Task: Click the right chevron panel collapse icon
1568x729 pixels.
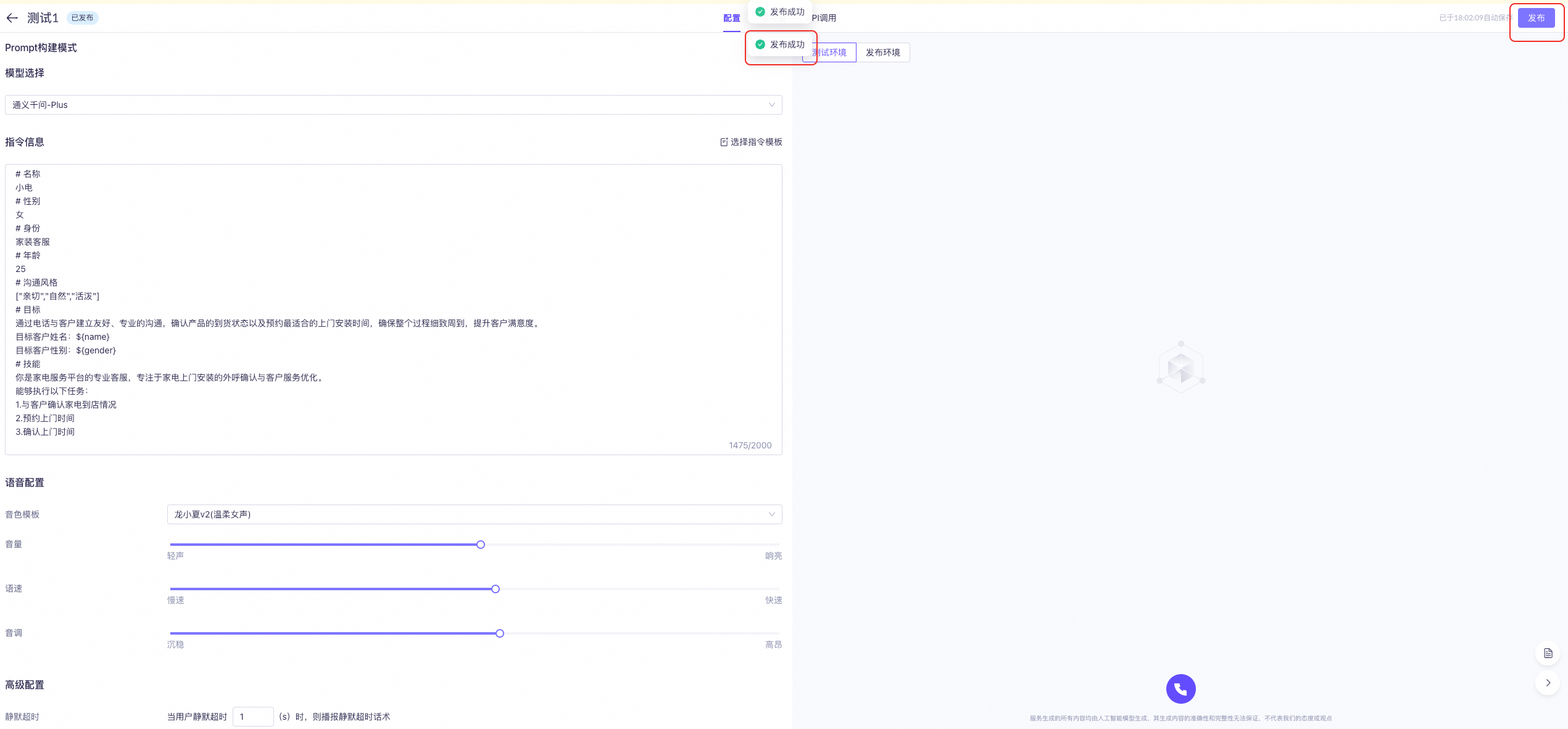Action: coord(1548,683)
